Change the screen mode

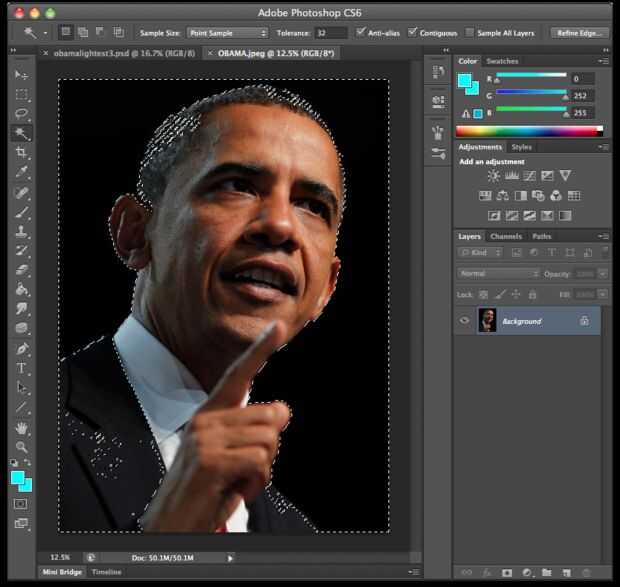click(21, 523)
